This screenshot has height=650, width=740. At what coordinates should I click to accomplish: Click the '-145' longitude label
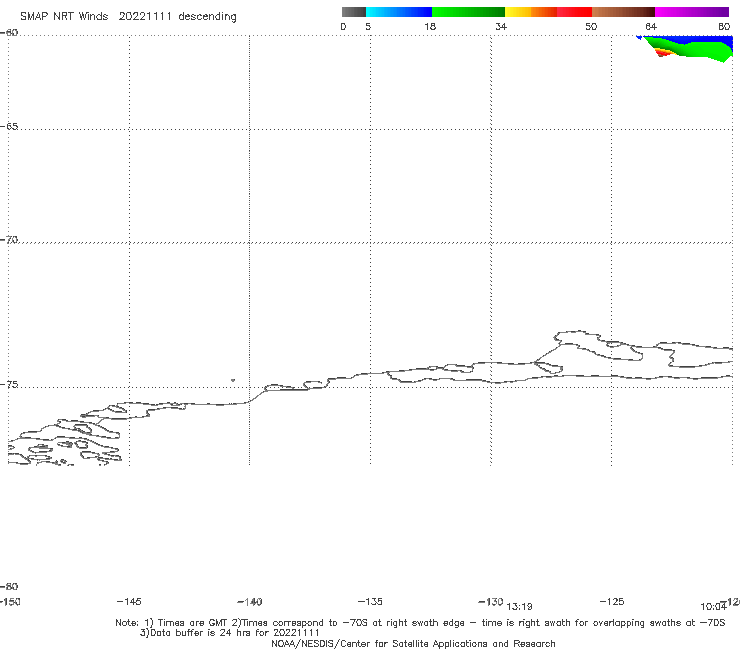tap(129, 602)
